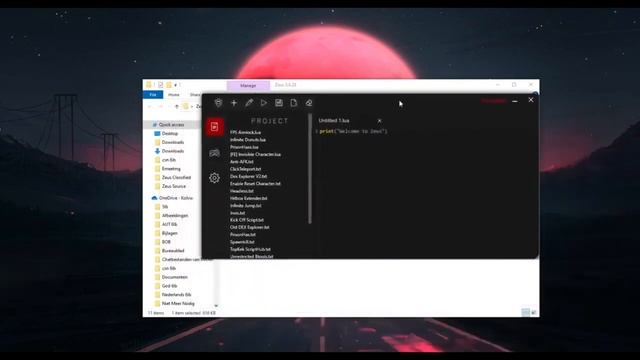Viewport: 640px width, 360px height.
Task: Save the script using the floppy disk icon
Action: point(279,103)
